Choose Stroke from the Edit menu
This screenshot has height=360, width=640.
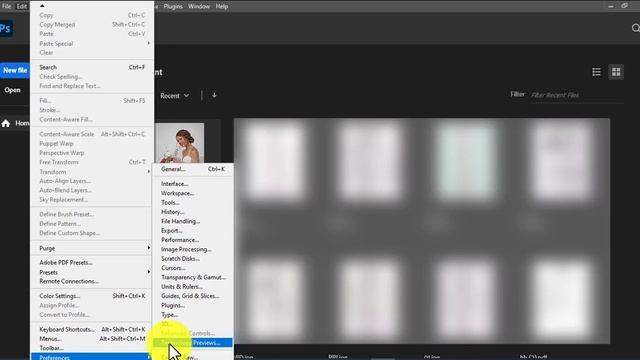click(x=92, y=110)
